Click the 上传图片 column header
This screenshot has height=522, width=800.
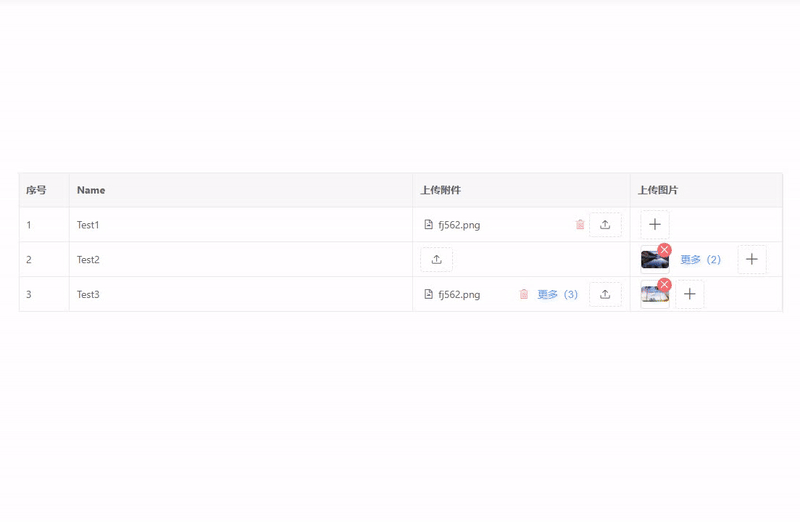click(707, 190)
